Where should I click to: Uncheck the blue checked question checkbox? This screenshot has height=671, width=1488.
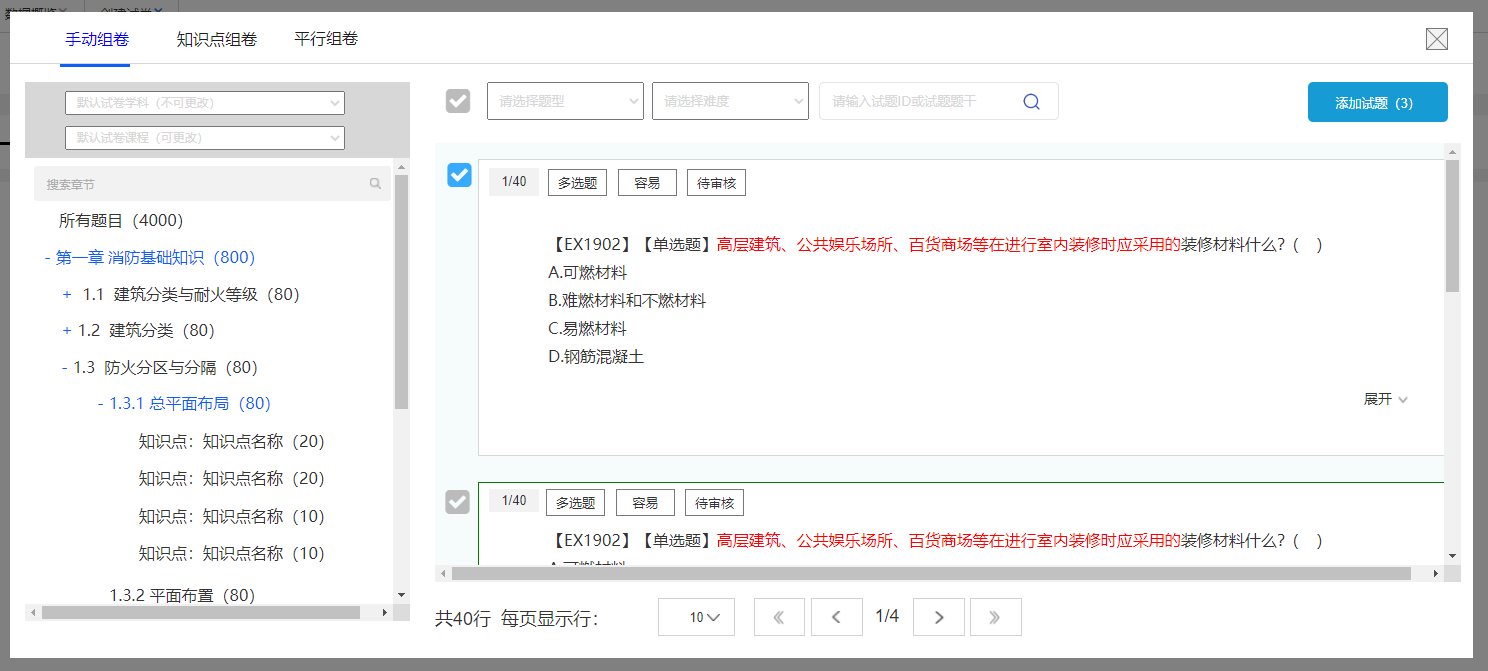(459, 175)
